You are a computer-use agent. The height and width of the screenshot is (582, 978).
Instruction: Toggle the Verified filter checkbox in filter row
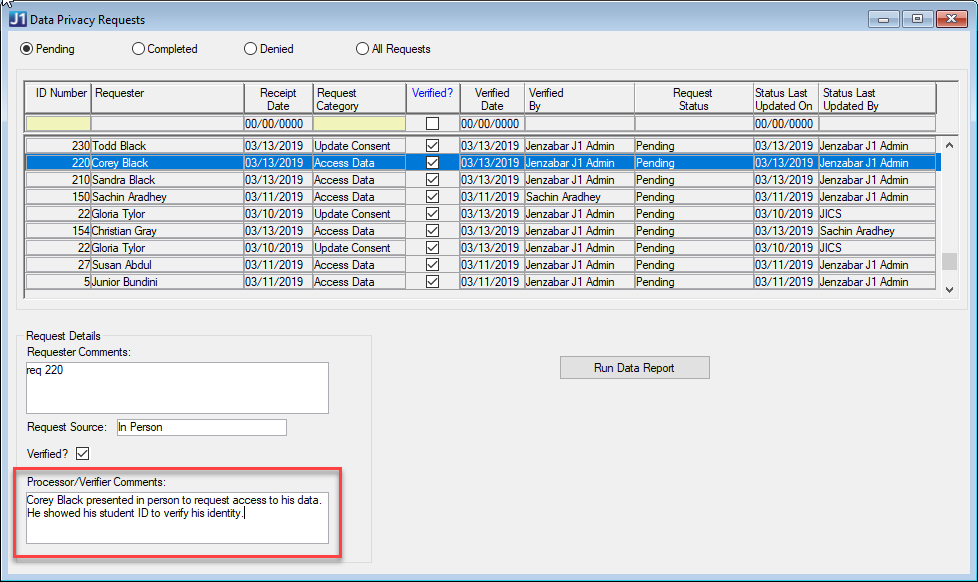pos(432,124)
